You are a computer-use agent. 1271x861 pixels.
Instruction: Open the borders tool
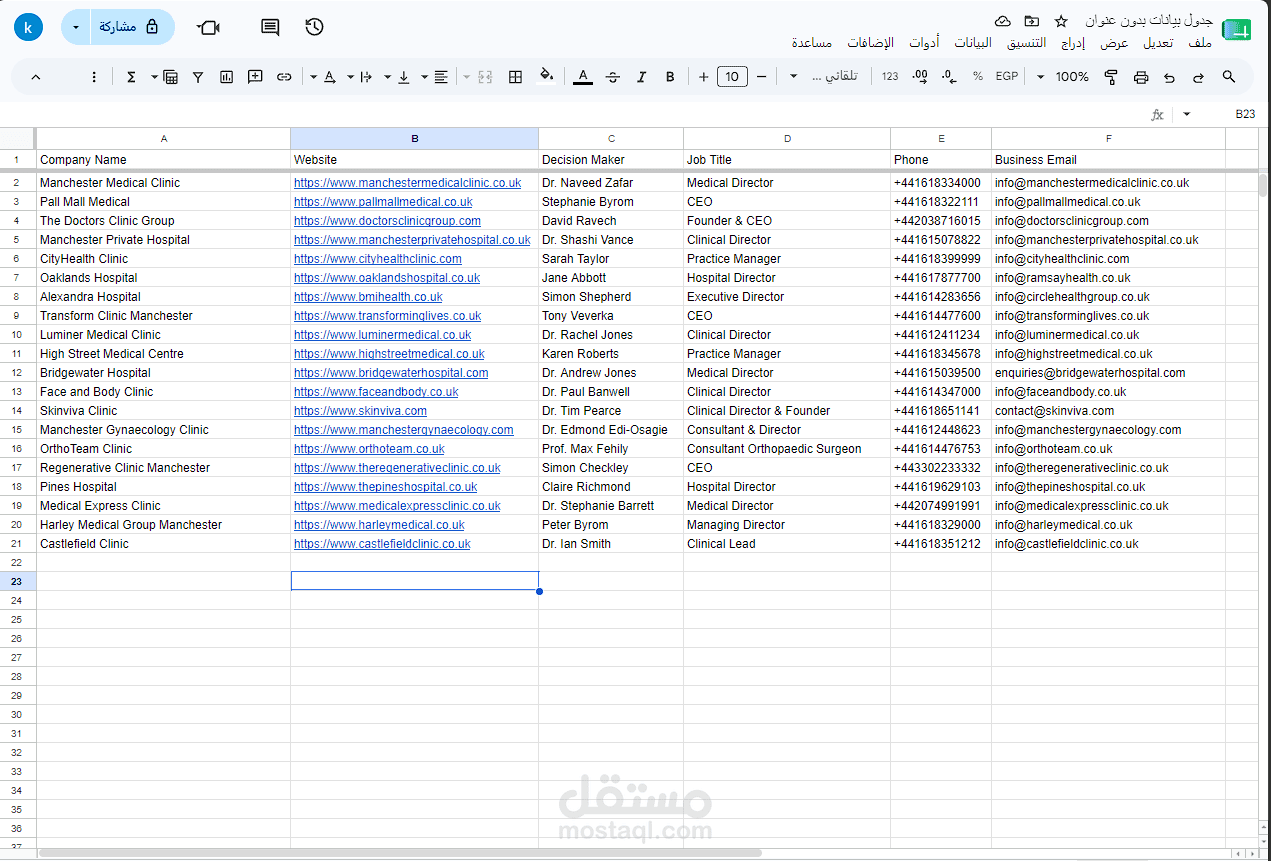tap(516, 77)
